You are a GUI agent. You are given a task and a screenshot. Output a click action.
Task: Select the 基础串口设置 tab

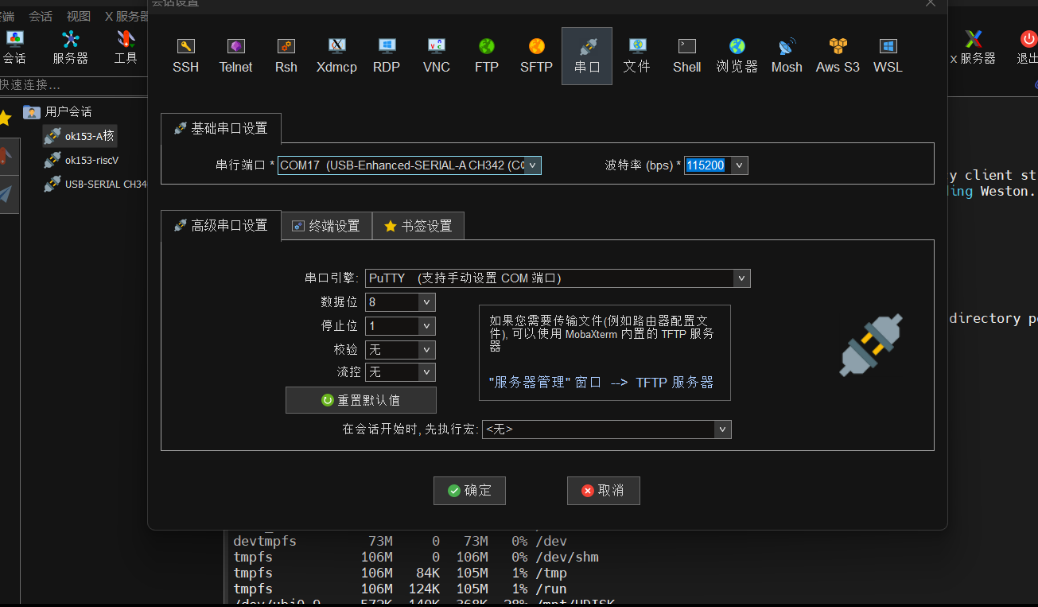(x=221, y=128)
